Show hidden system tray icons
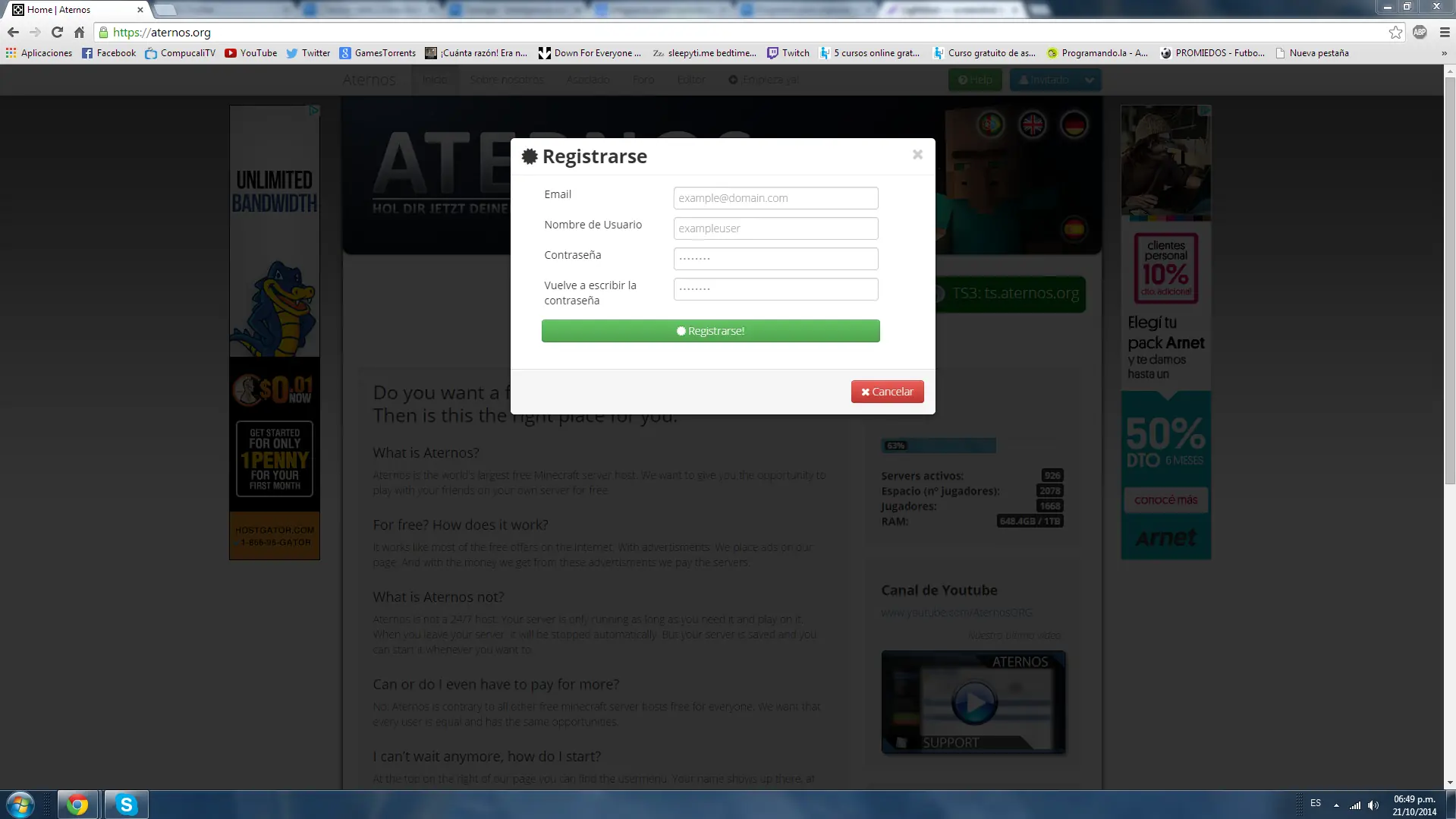Screen dimensions: 1456x819 1336,805
